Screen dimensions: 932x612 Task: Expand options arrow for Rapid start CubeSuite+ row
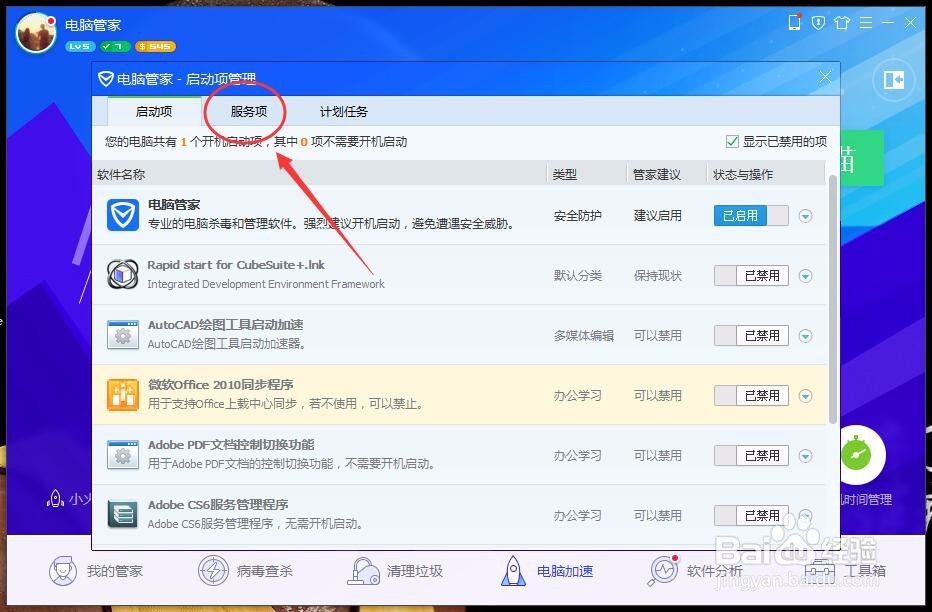[805, 276]
